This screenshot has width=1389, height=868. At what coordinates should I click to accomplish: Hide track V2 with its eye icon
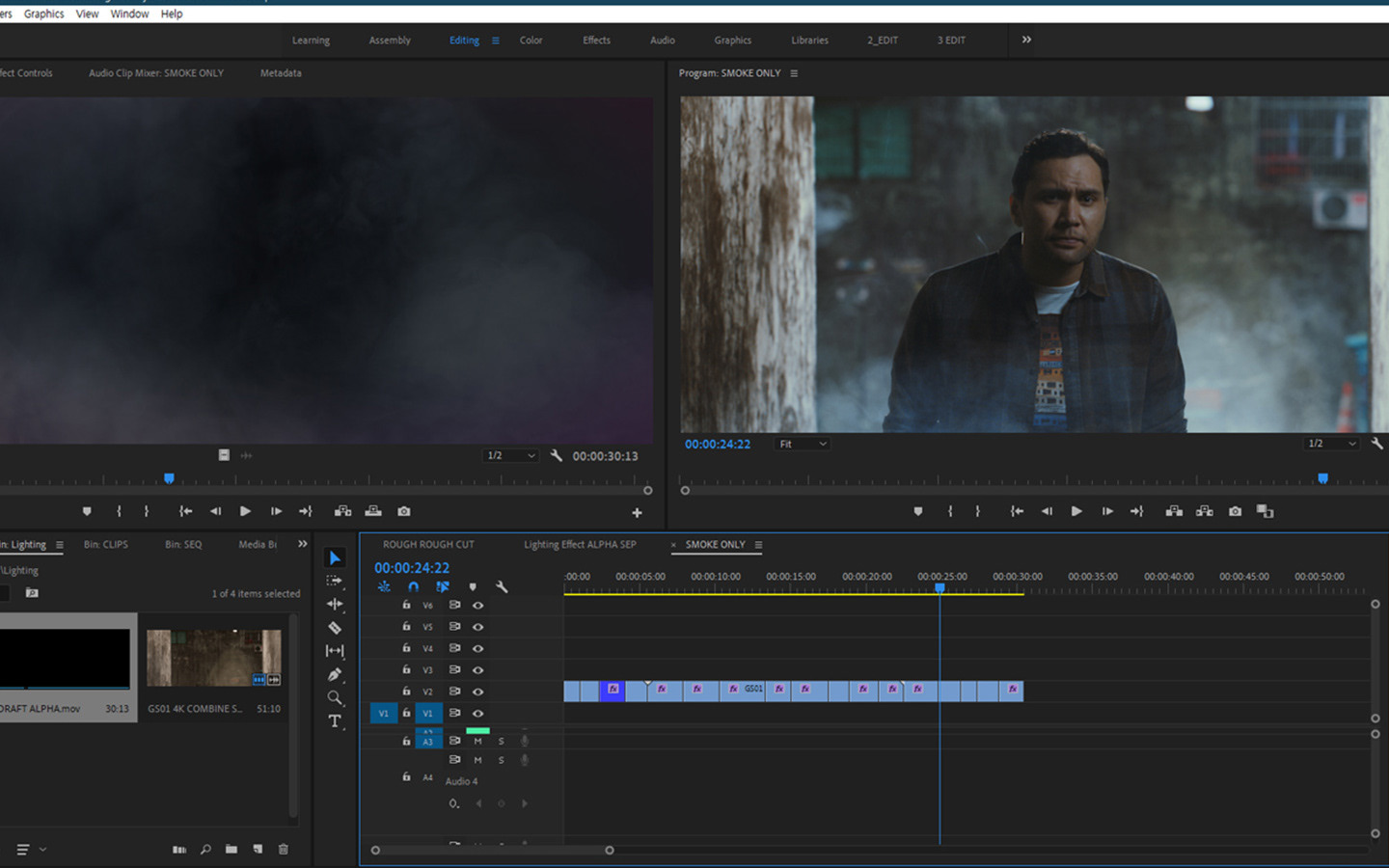(477, 692)
